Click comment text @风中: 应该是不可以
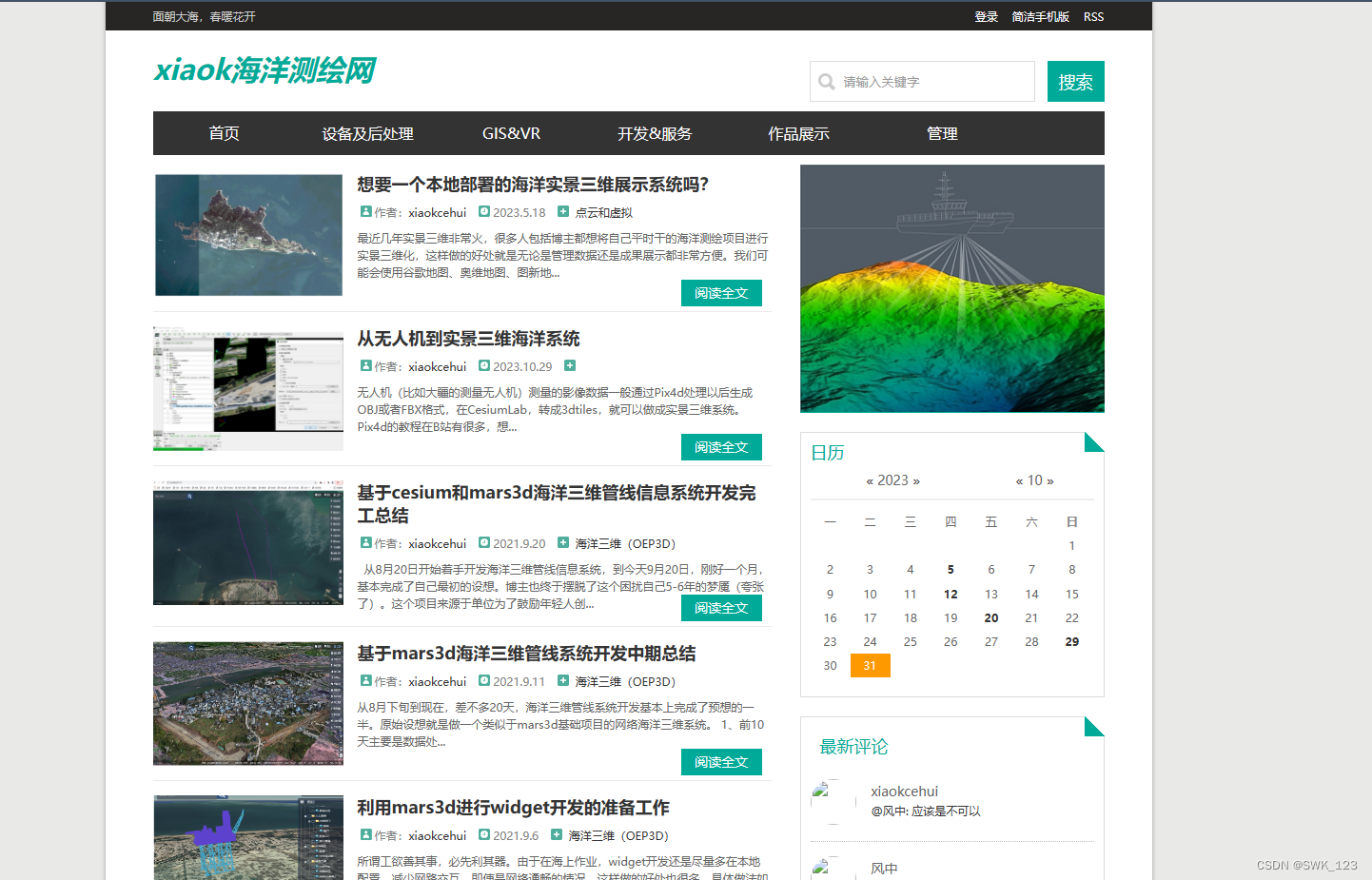The width and height of the screenshot is (1372, 880). (926, 812)
